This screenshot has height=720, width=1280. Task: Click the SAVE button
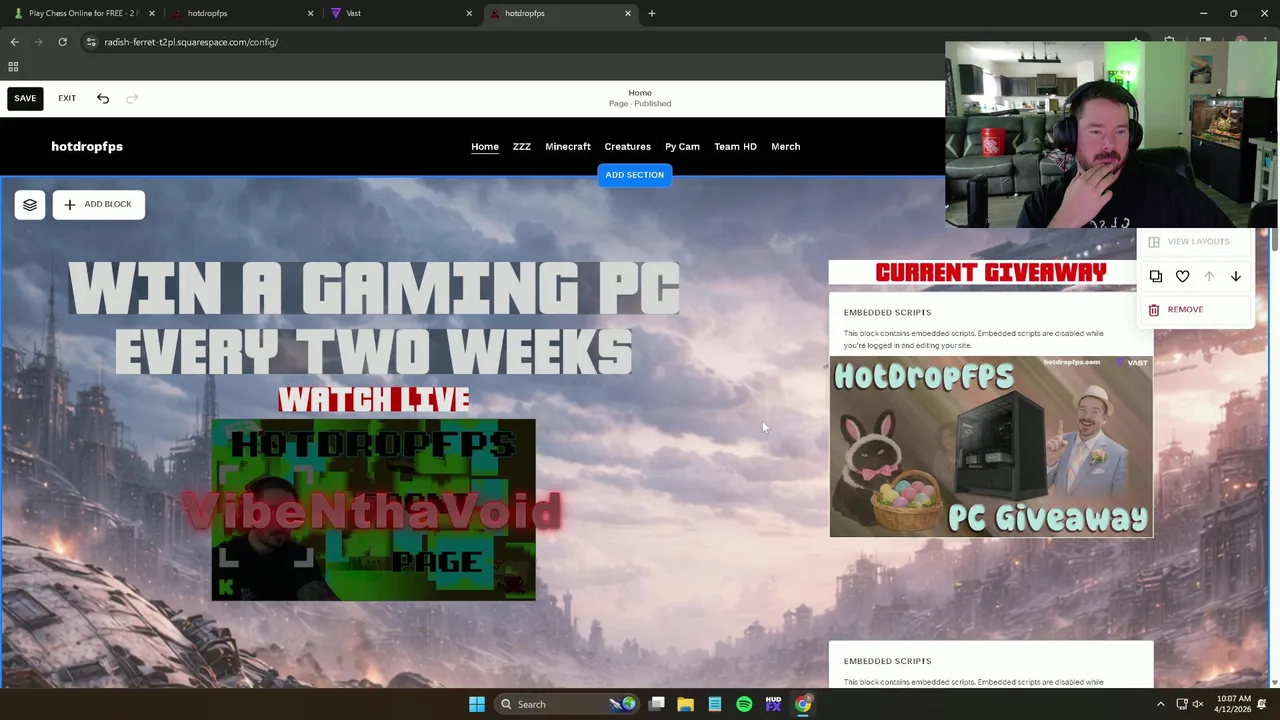25,98
